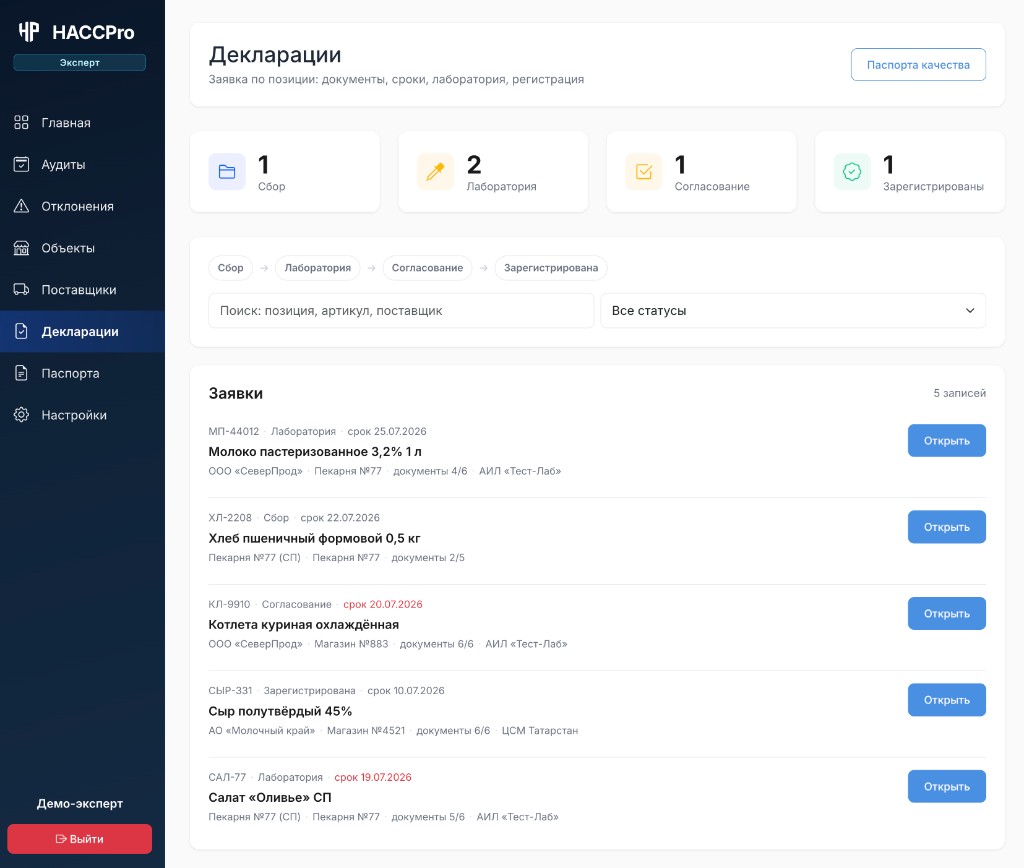This screenshot has height=868, width=1024.
Task: Click the Отклонения warning triangle icon
Action: pyautogui.click(x=22, y=206)
